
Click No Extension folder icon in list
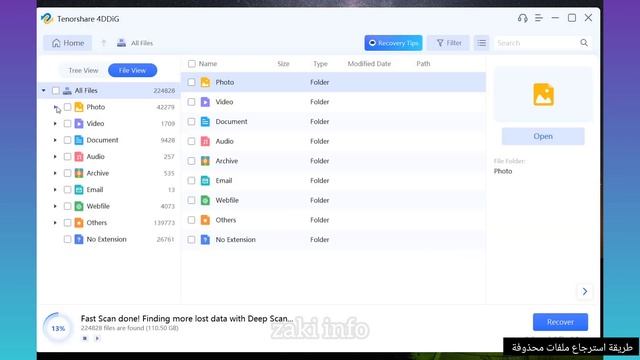point(205,240)
